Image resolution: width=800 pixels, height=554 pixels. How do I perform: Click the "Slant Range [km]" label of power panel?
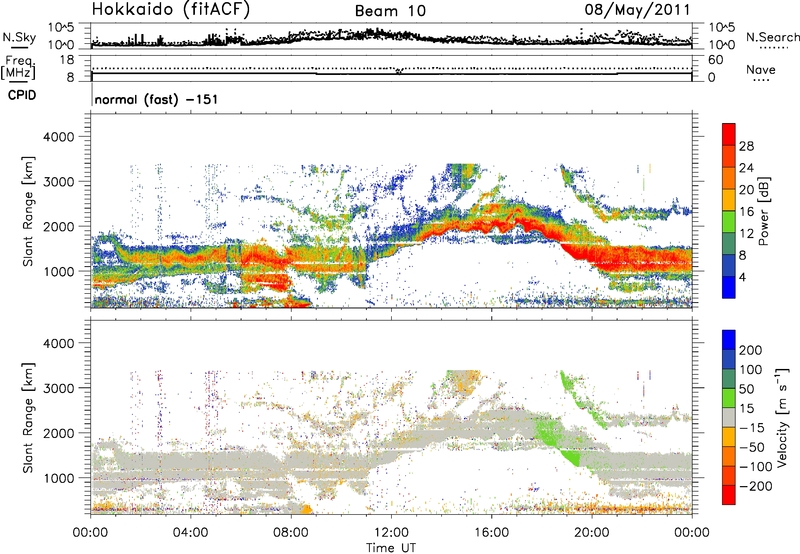(28, 211)
